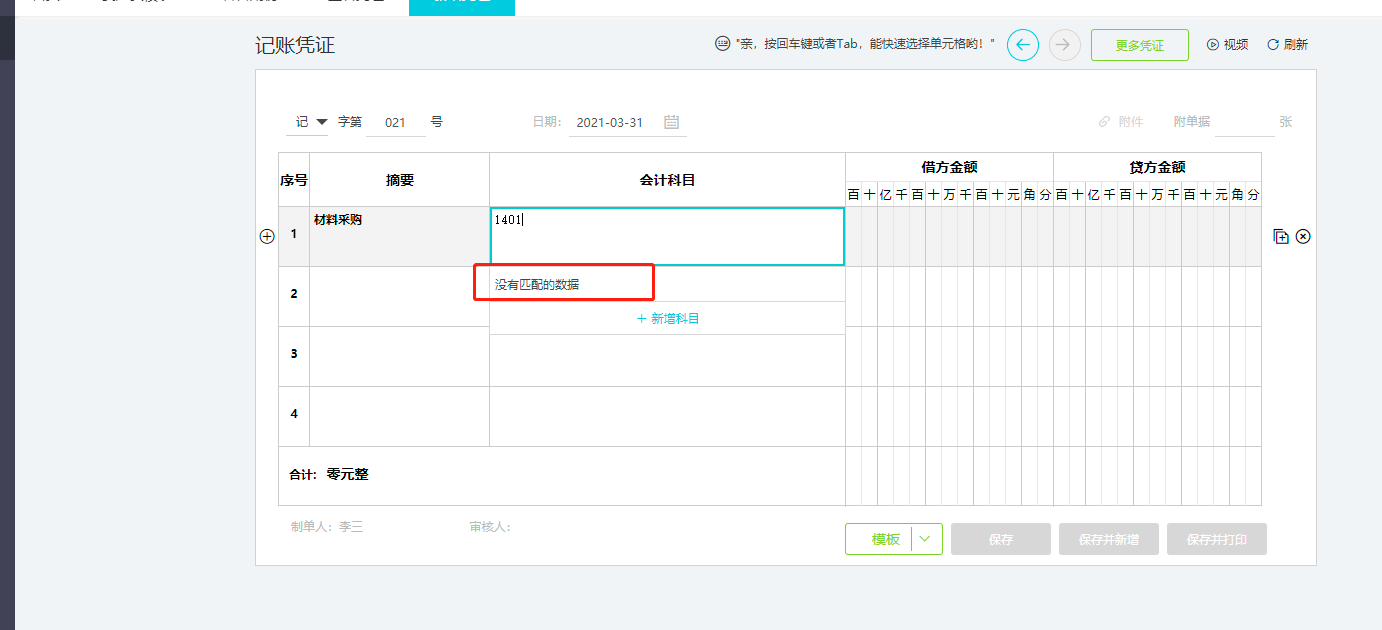Click the keyboard tip icon
The height and width of the screenshot is (630, 1382).
(x=722, y=44)
